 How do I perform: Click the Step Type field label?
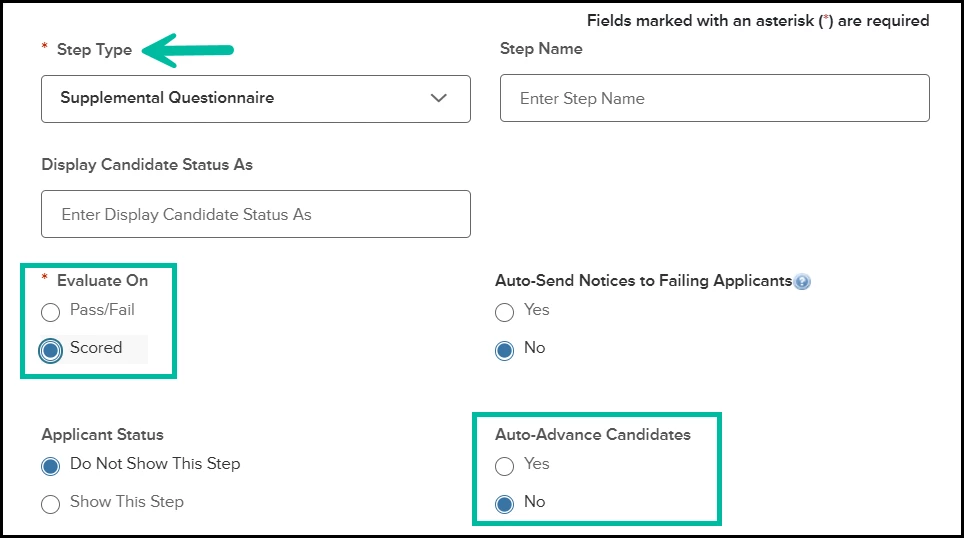click(94, 50)
